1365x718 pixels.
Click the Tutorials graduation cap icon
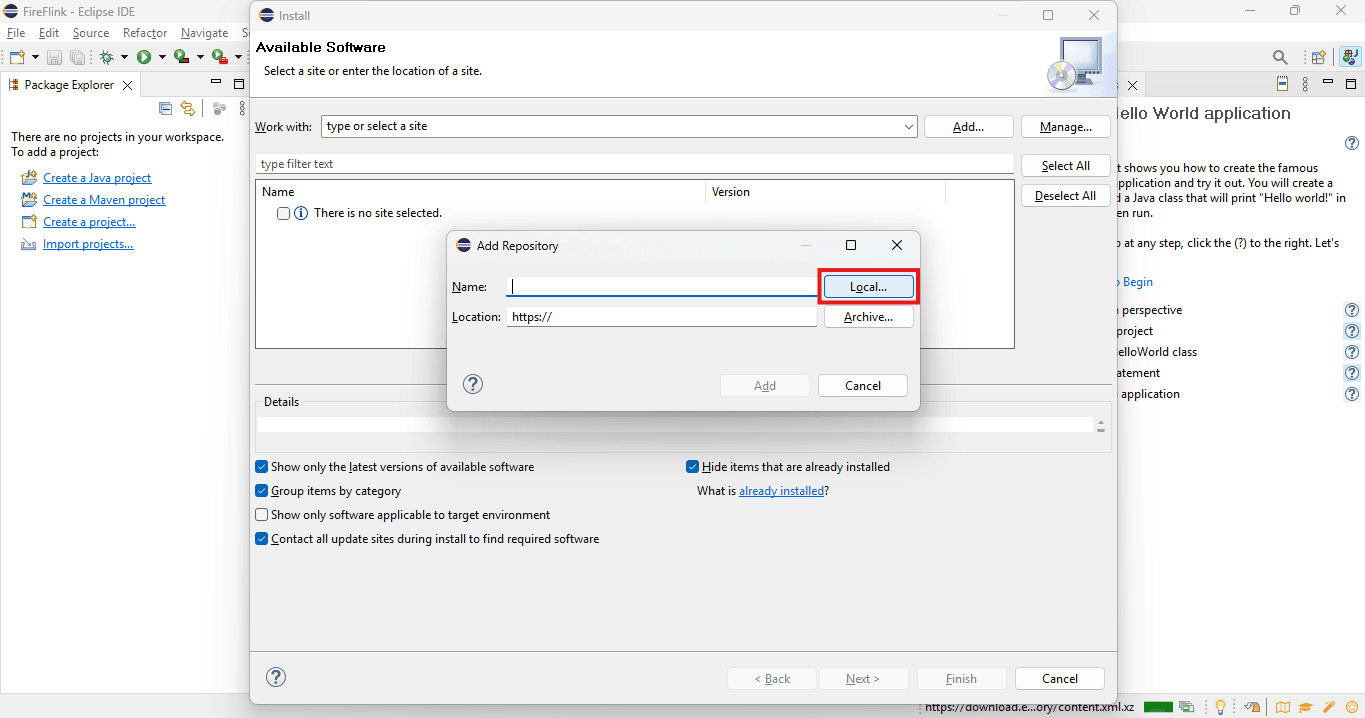point(1306,707)
